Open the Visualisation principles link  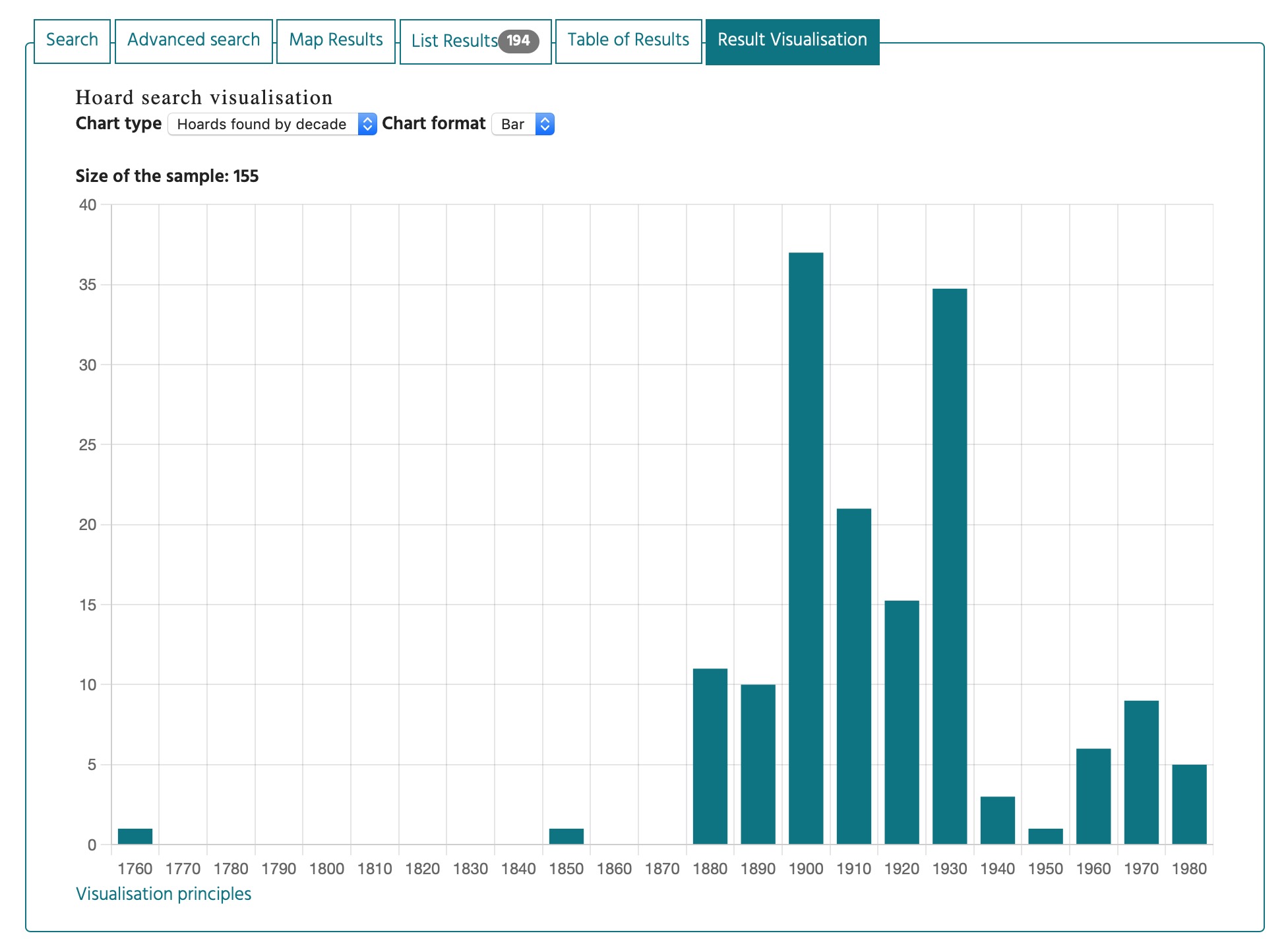point(164,894)
